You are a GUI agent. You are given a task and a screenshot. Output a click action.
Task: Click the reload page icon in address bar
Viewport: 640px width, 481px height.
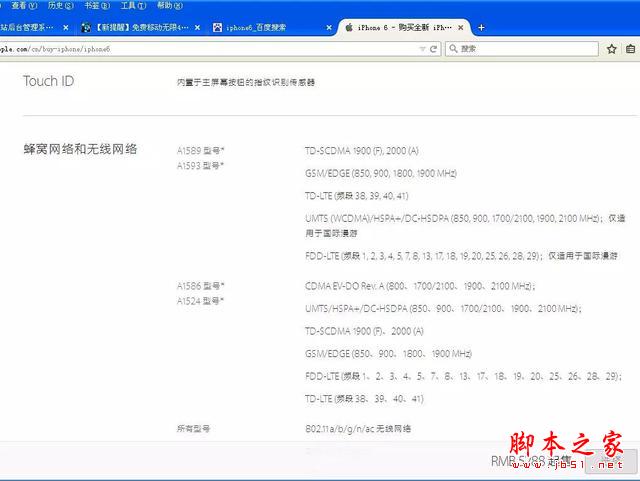(x=434, y=48)
